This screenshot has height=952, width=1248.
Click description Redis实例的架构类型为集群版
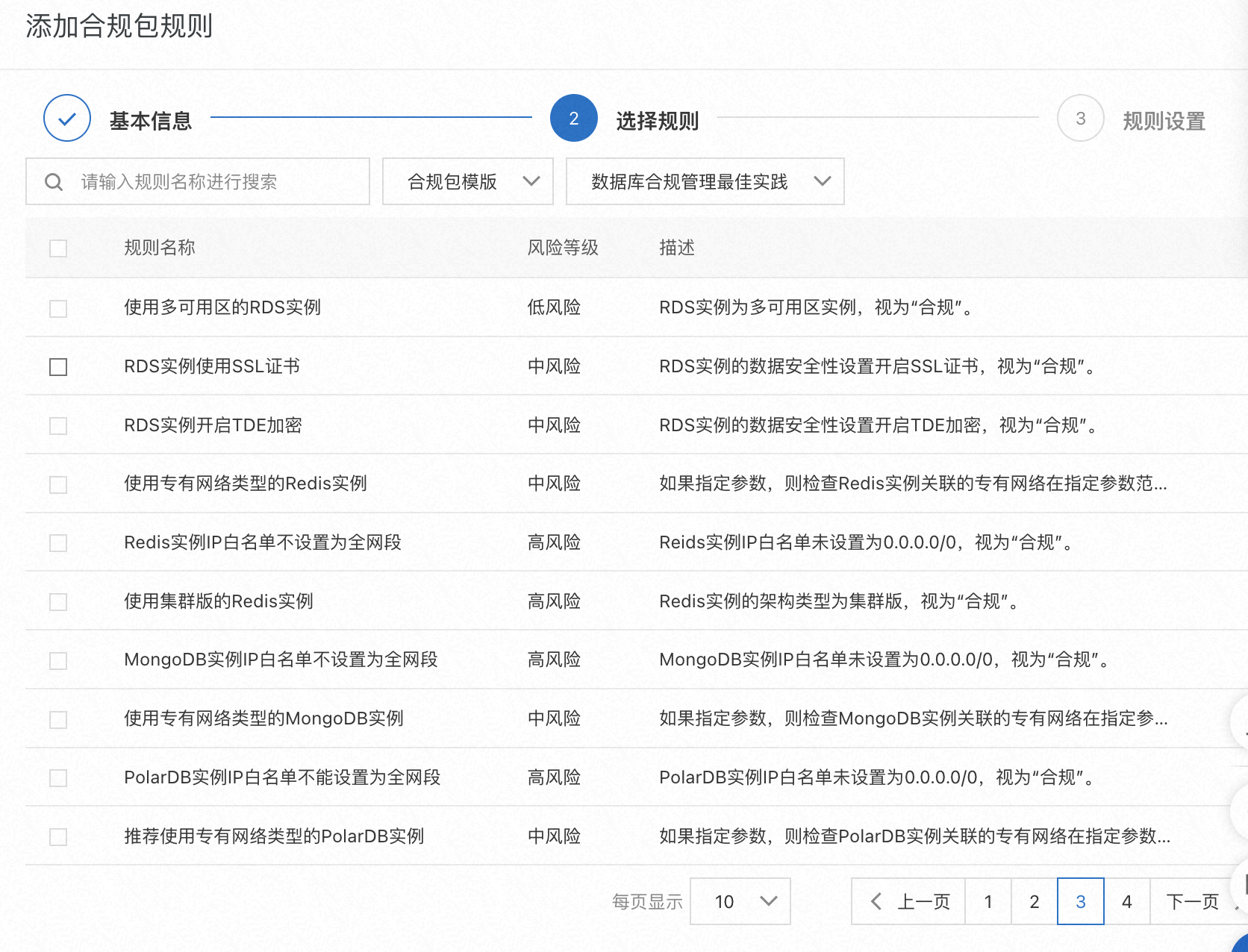[x=839, y=601]
